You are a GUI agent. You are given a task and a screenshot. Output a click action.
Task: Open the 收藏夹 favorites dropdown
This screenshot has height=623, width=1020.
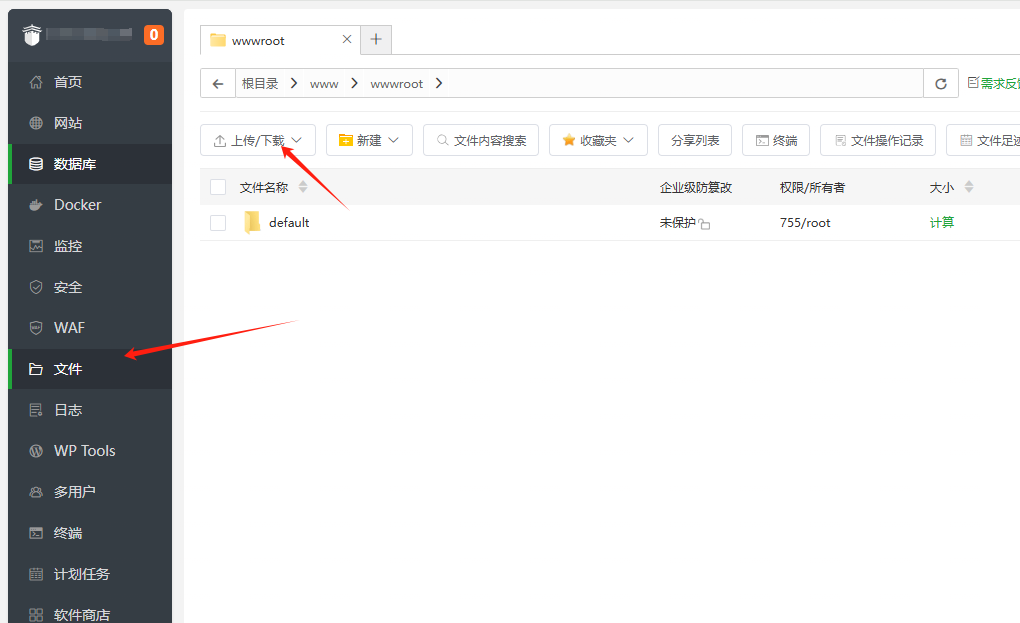point(598,140)
